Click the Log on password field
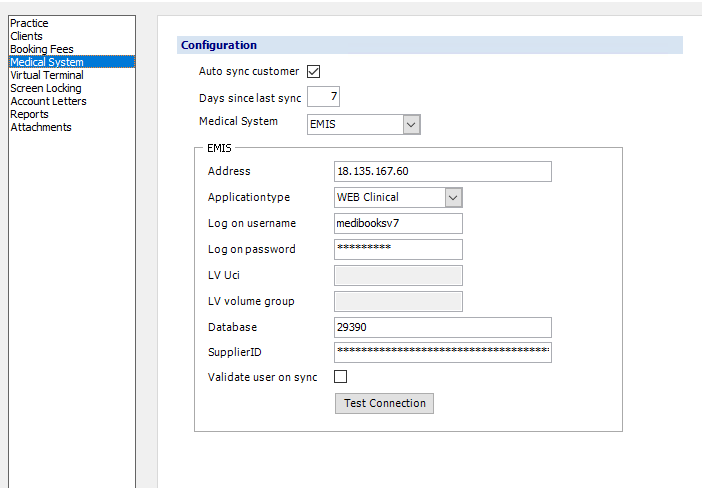 click(x=398, y=249)
